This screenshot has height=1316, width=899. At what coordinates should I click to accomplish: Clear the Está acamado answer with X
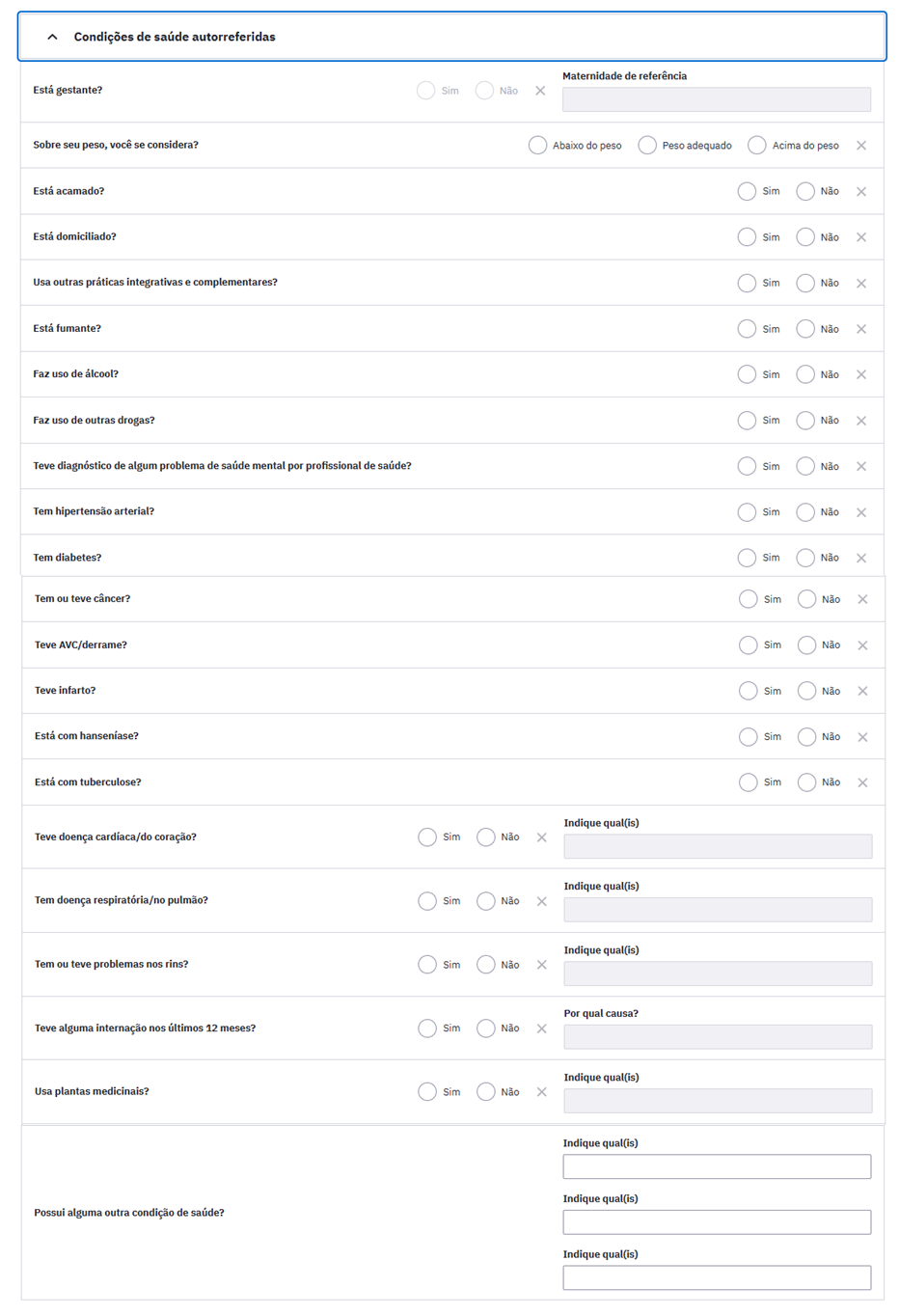coord(861,191)
